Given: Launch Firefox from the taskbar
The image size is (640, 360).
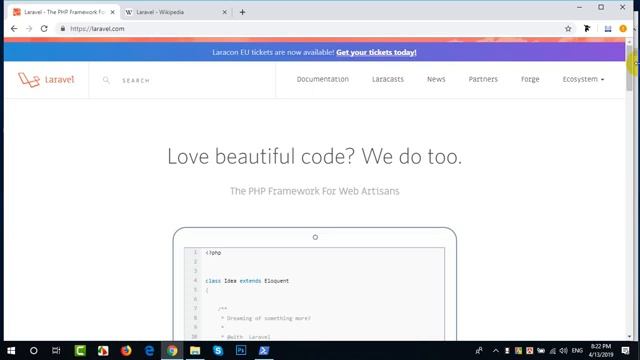Looking at the screenshot, I should [x=126, y=351].
